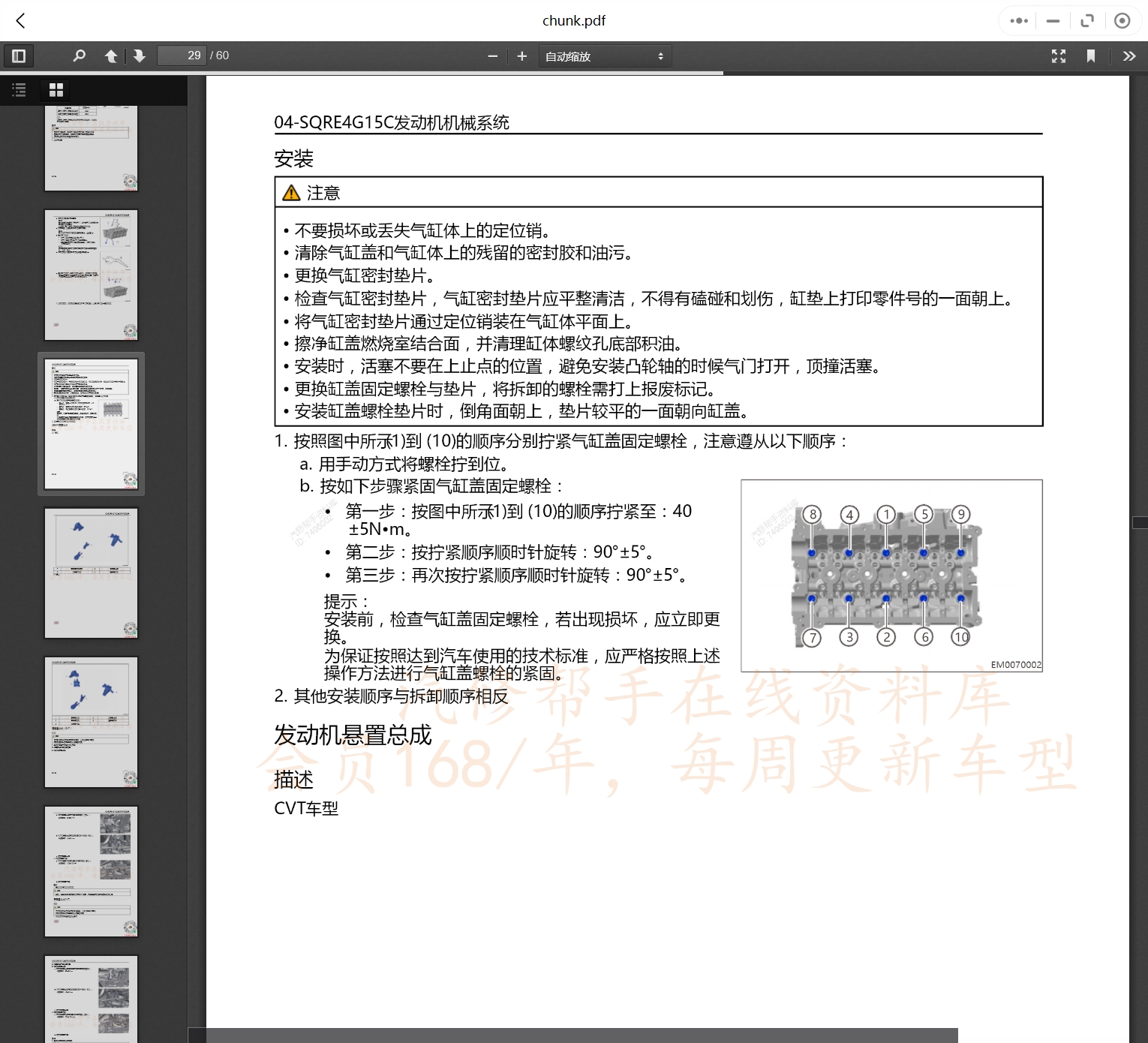Toggle the sidebar panel visibility

19,56
